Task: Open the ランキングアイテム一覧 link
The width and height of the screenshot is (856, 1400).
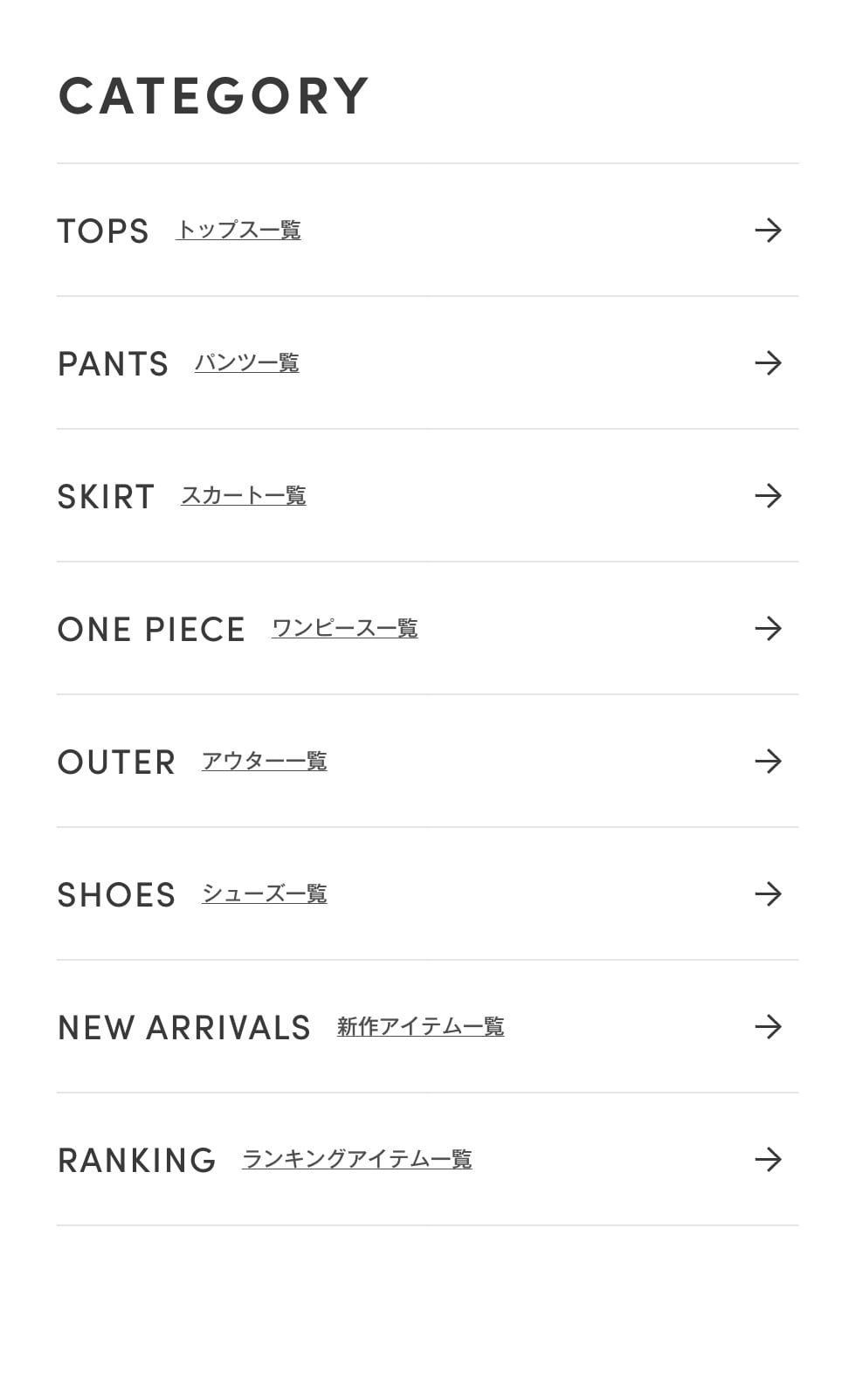Action: (356, 1160)
